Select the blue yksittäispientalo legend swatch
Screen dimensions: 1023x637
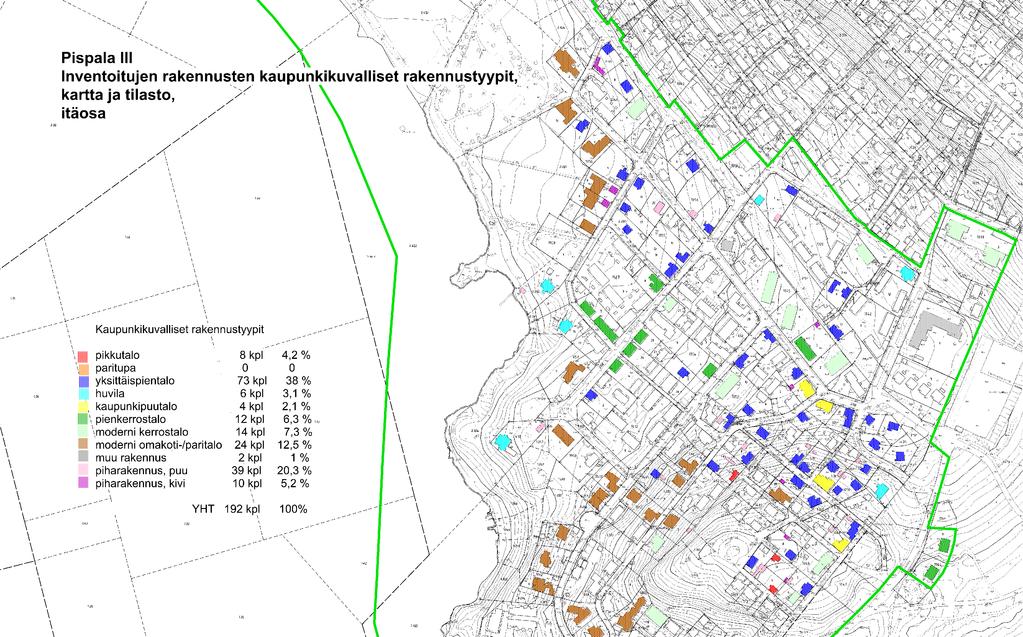(x=82, y=382)
